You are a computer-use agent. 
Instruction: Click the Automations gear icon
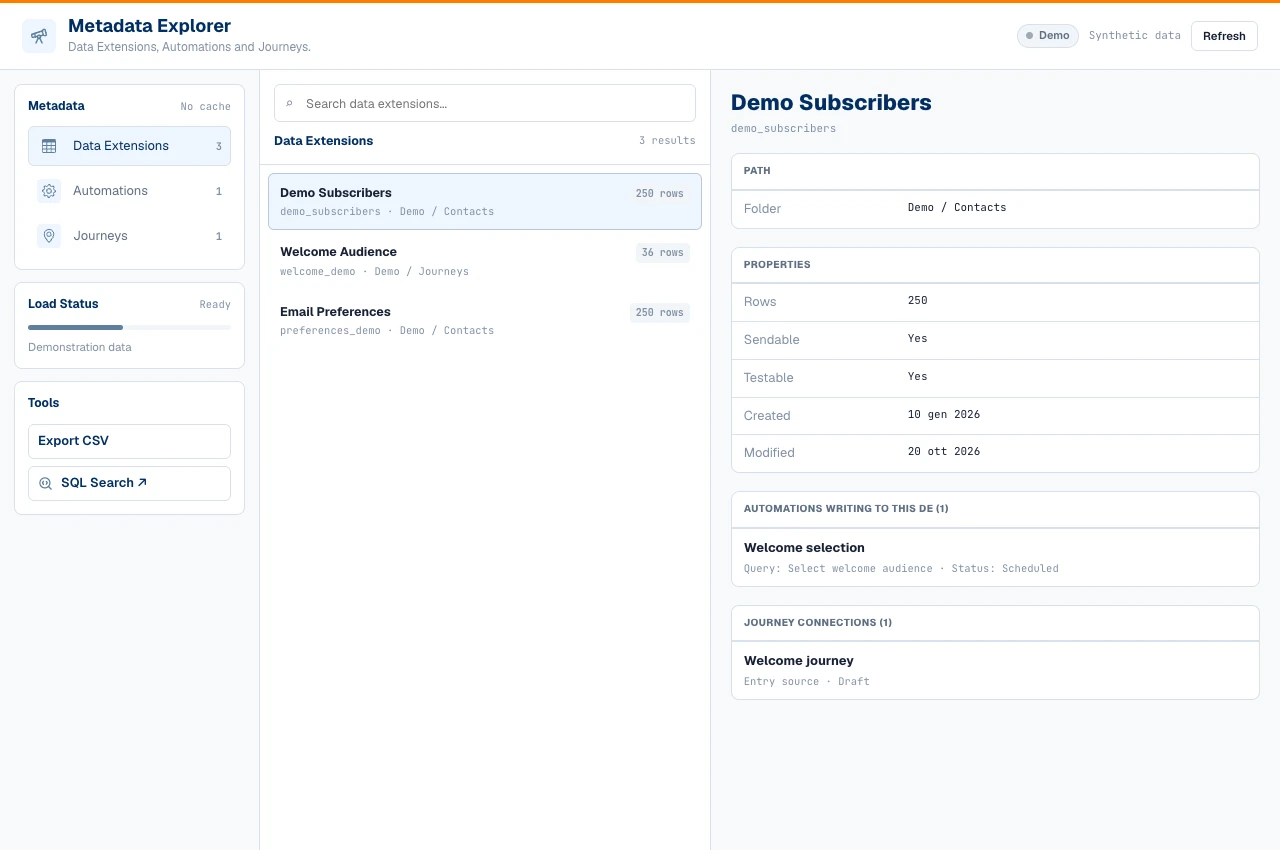pyautogui.click(x=49, y=191)
